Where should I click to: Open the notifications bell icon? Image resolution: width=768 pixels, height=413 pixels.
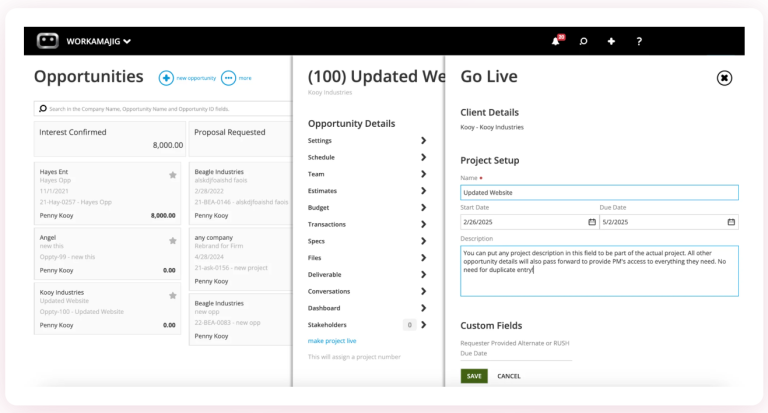coord(556,41)
